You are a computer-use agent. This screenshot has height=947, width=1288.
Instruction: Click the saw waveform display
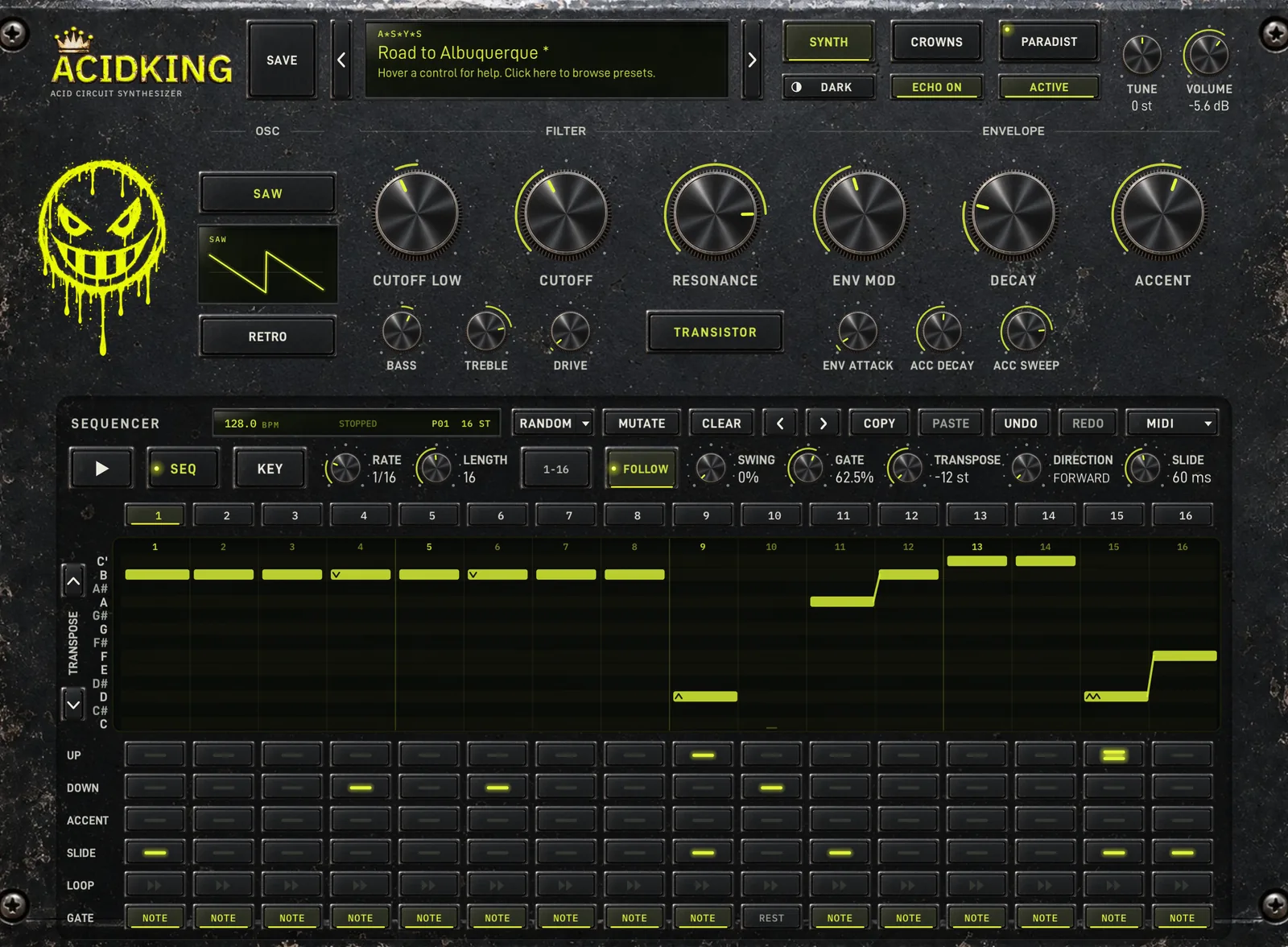[x=267, y=264]
